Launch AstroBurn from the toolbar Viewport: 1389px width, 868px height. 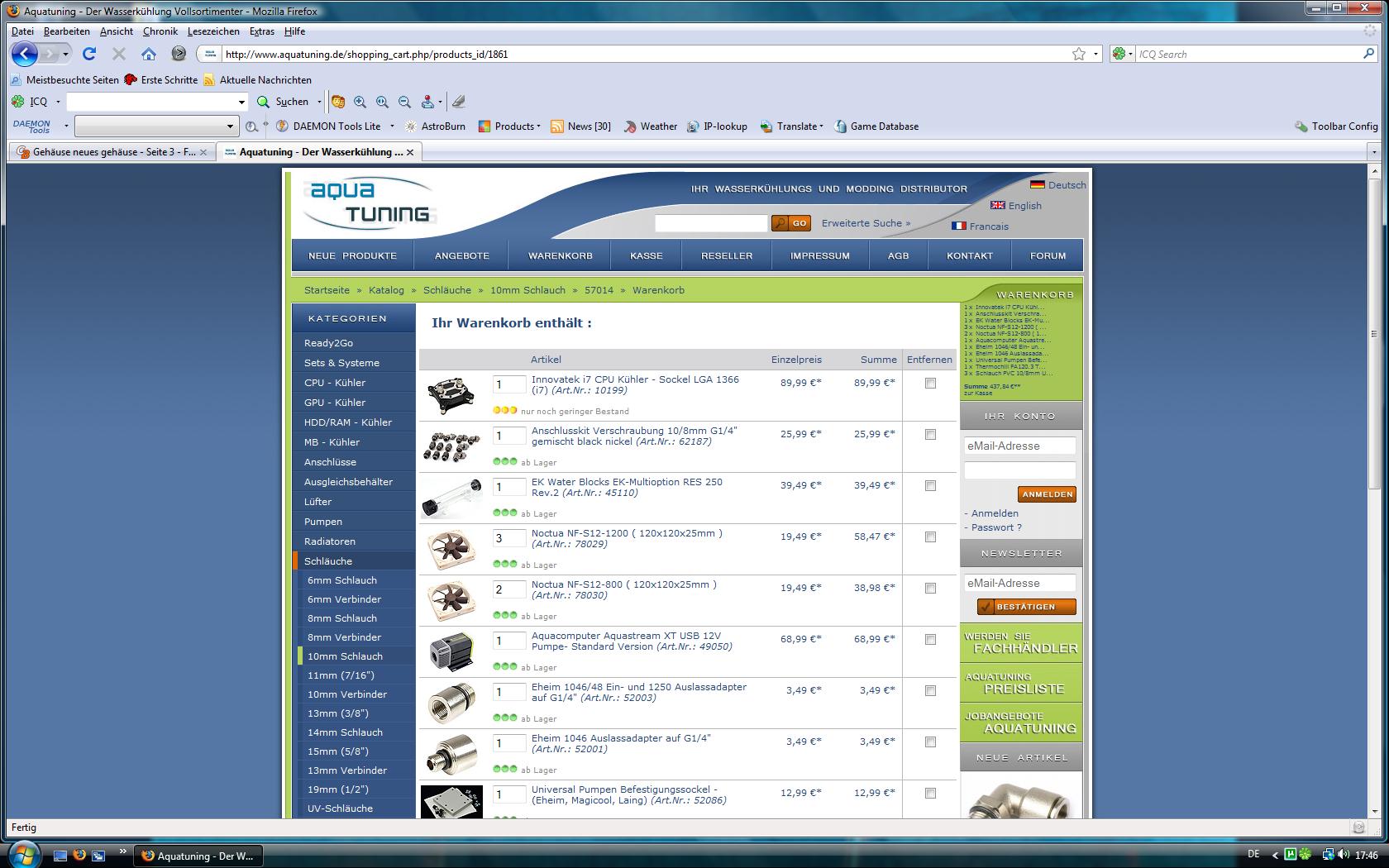tap(435, 126)
